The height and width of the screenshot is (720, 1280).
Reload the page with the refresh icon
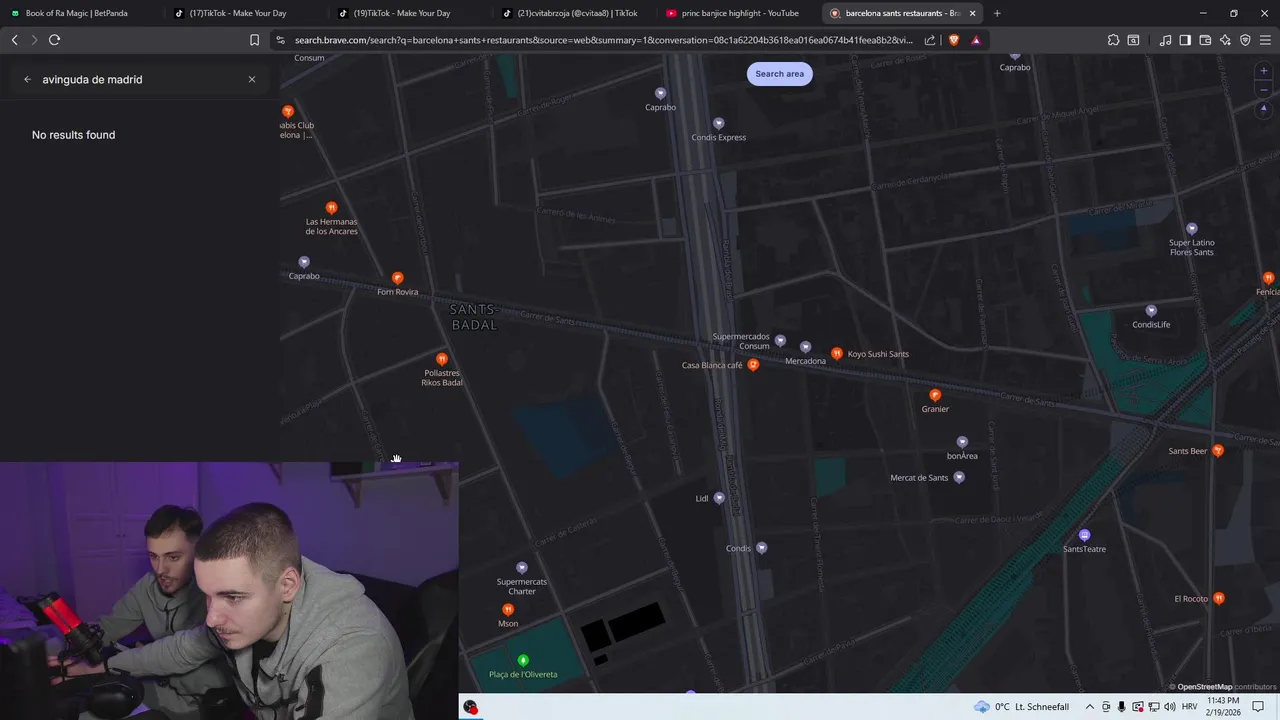(55, 40)
